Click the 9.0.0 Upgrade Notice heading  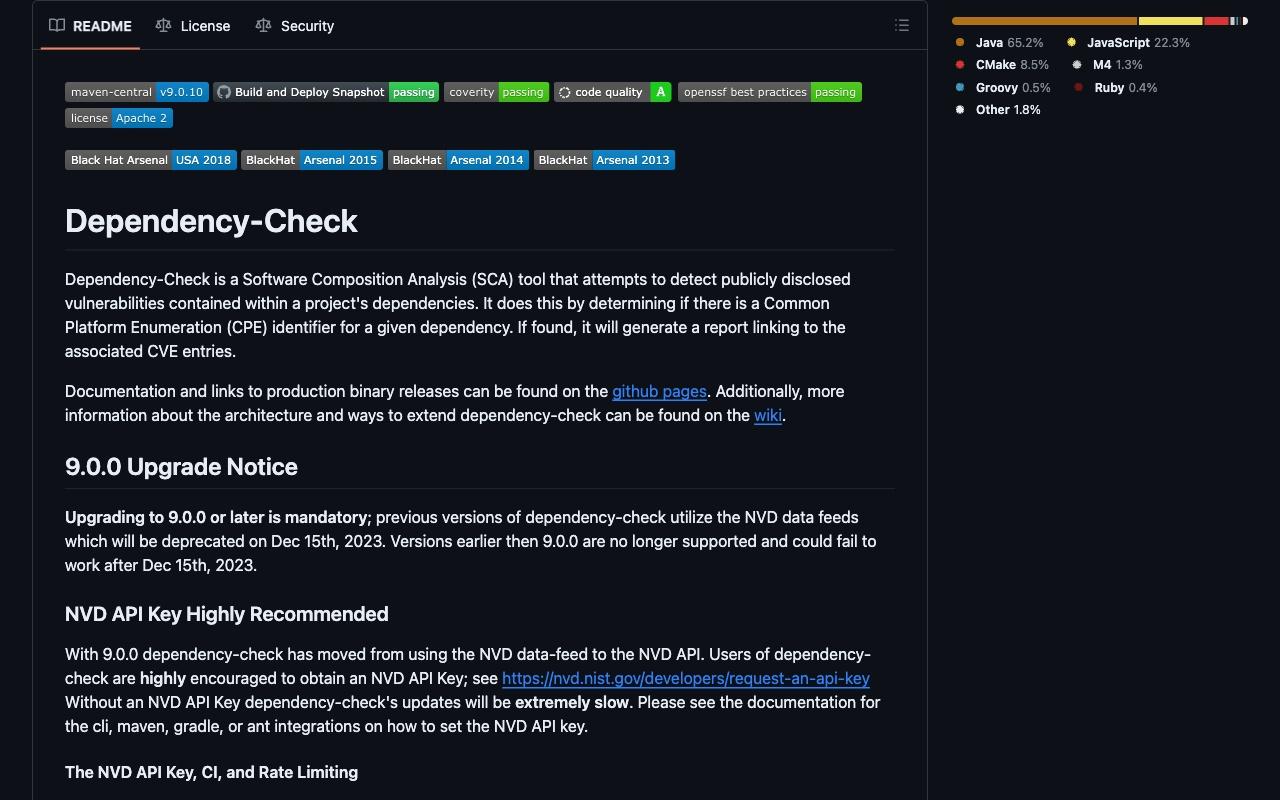(181, 467)
